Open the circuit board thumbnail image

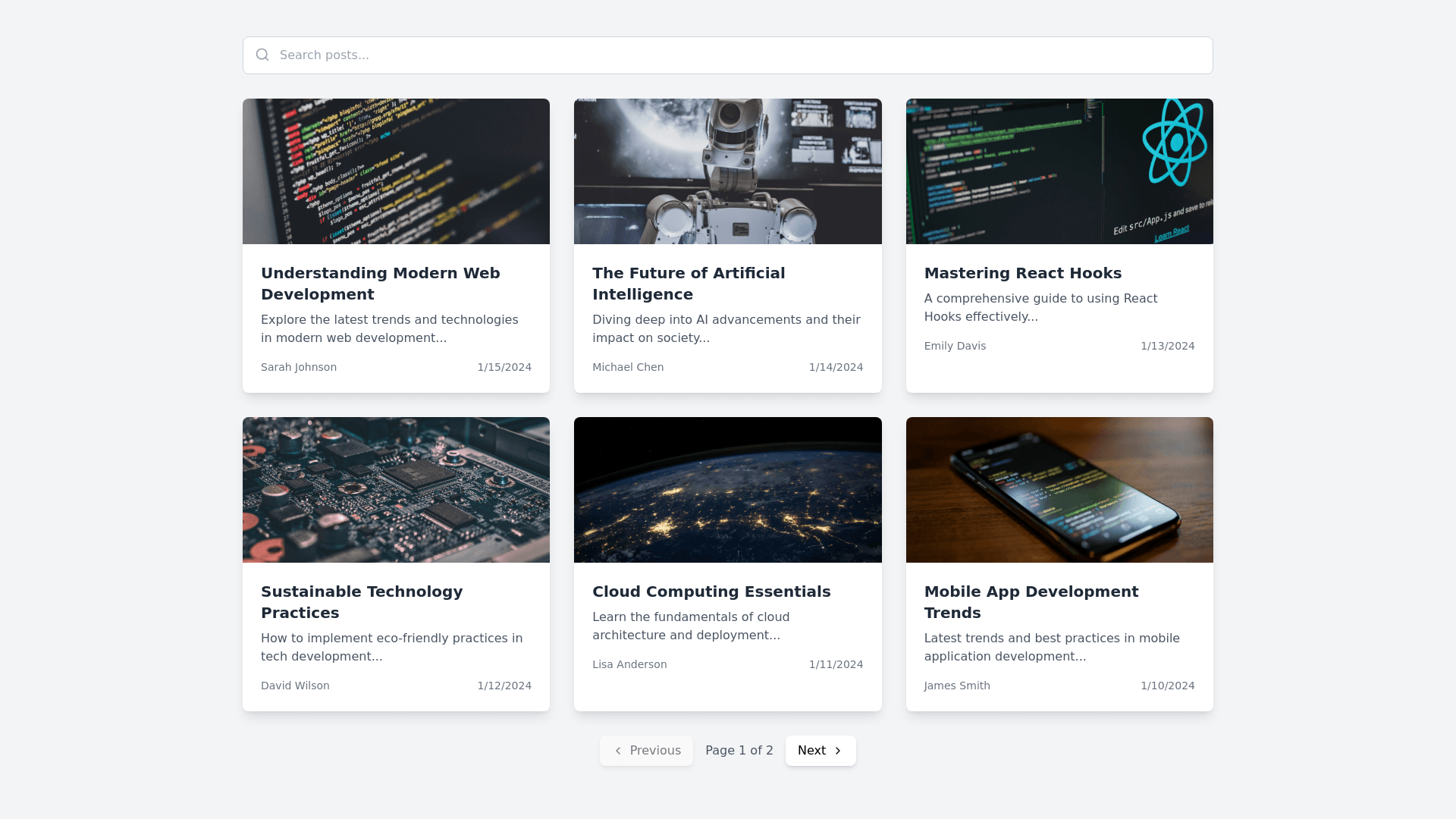tap(396, 490)
